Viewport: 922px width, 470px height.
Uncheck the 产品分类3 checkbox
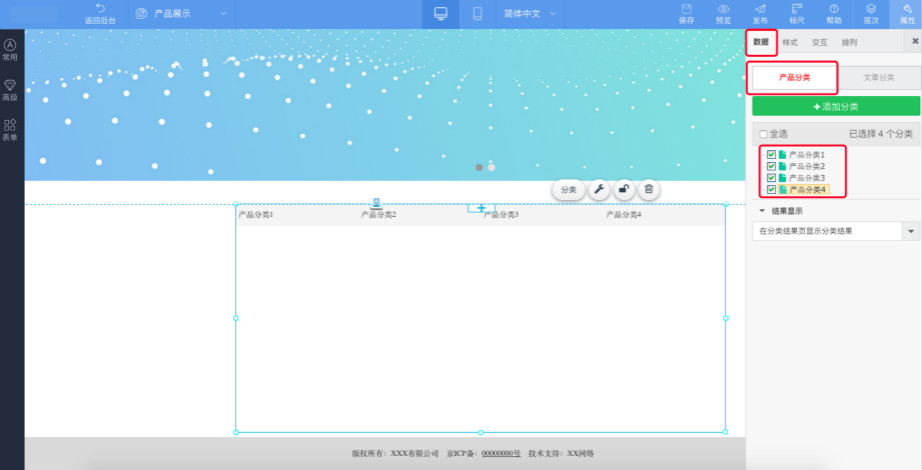tap(771, 177)
